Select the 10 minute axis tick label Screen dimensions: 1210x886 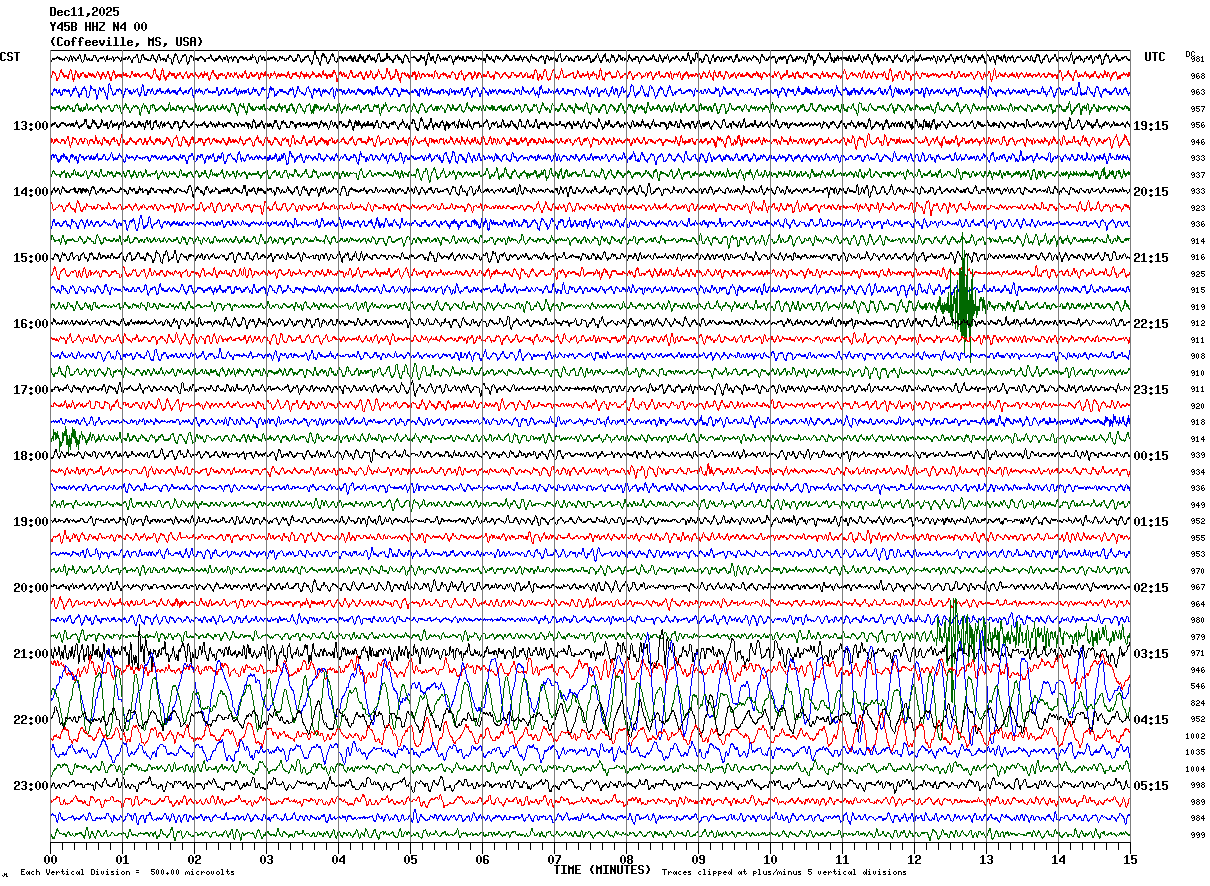click(770, 859)
